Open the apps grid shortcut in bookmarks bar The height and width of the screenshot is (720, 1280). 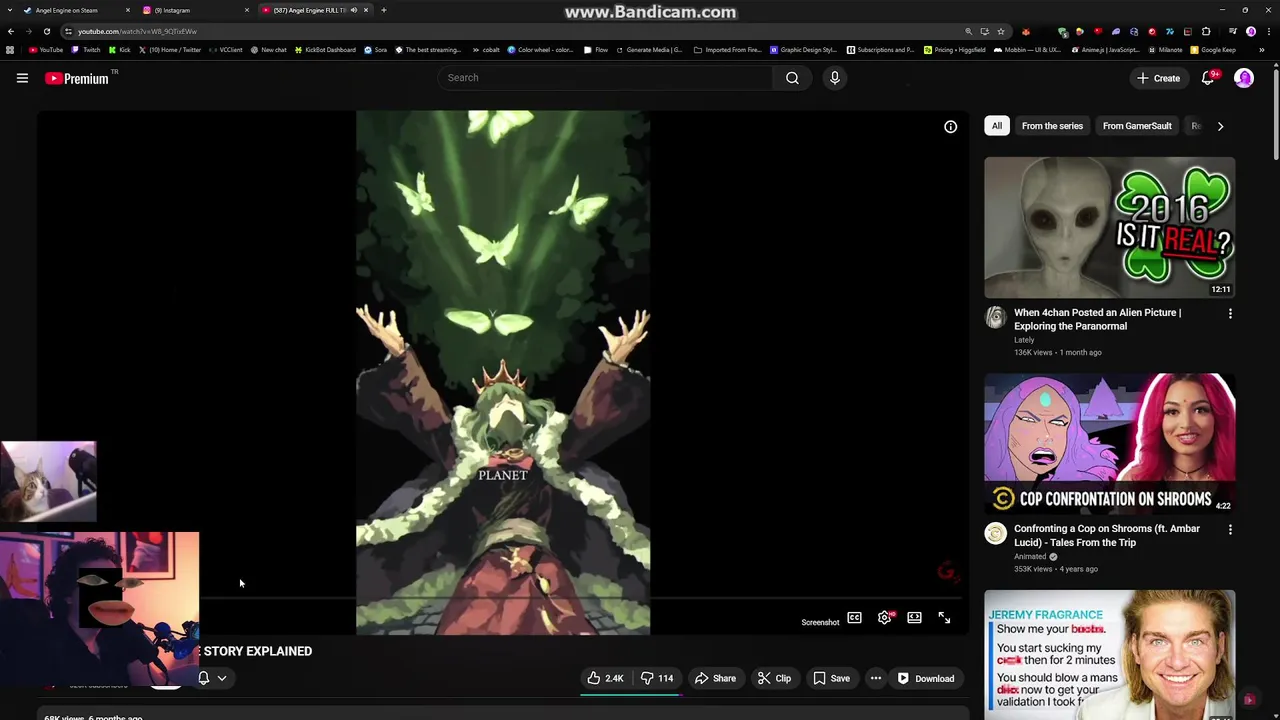coord(10,50)
